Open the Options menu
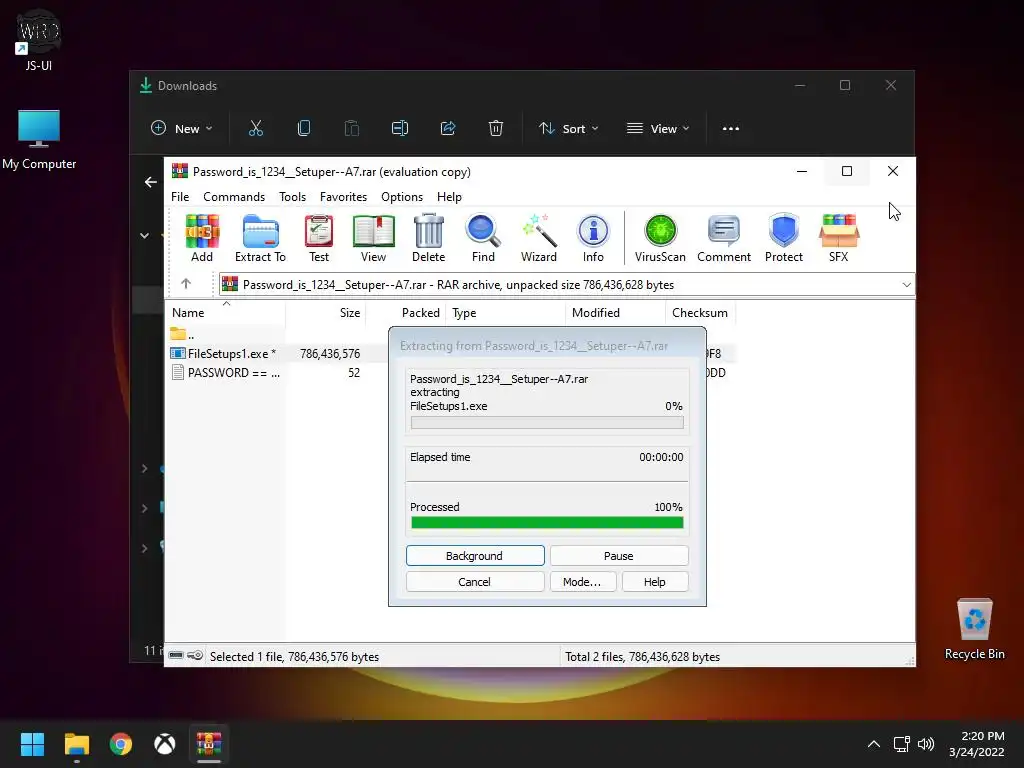1024x768 pixels. 402,197
